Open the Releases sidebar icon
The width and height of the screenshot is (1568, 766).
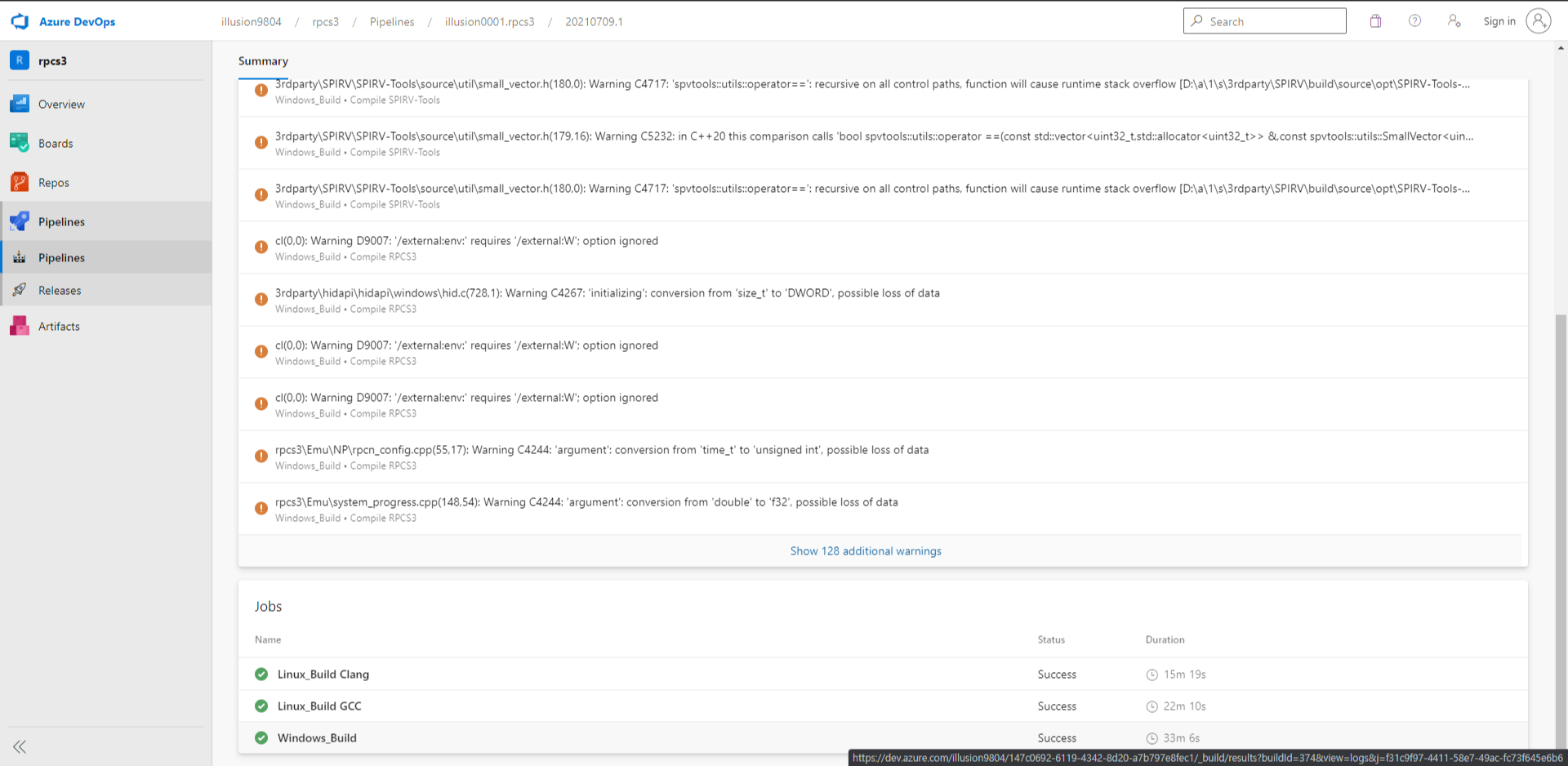(x=20, y=290)
